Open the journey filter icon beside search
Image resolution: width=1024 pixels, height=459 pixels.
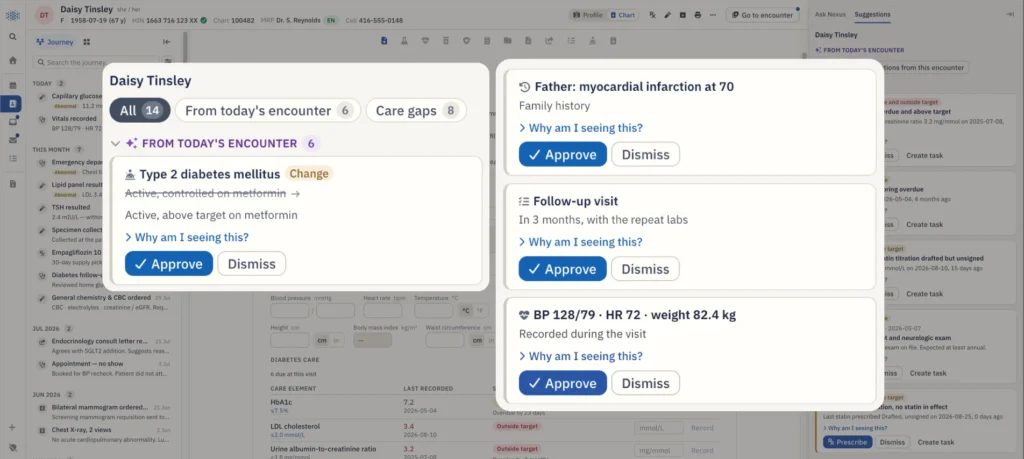[x=168, y=62]
